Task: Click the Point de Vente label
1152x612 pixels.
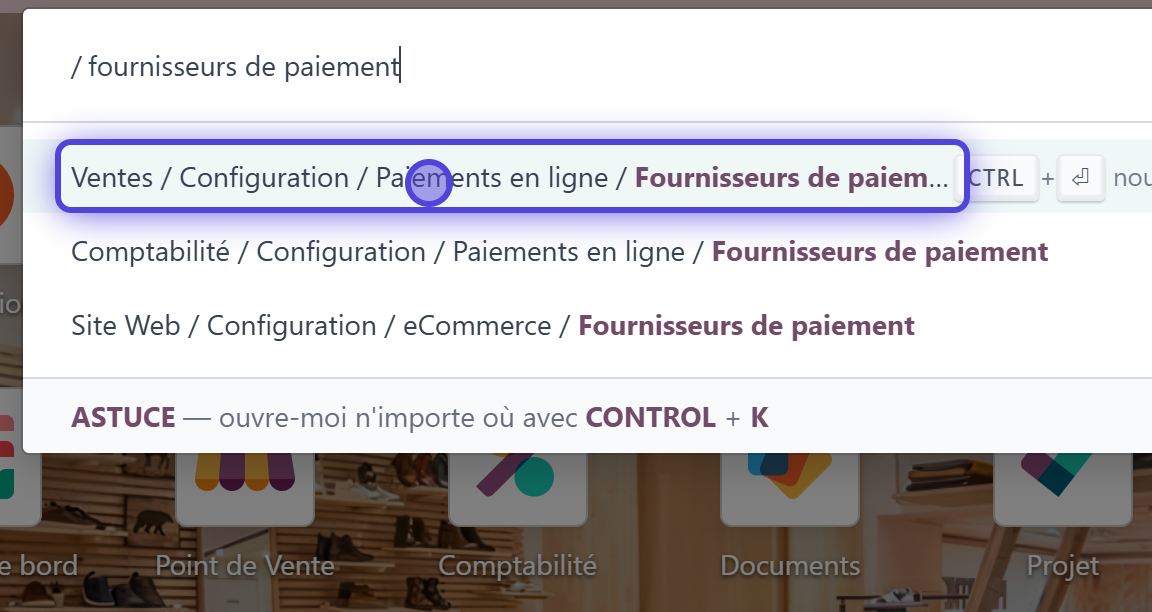Action: pyautogui.click(x=245, y=566)
